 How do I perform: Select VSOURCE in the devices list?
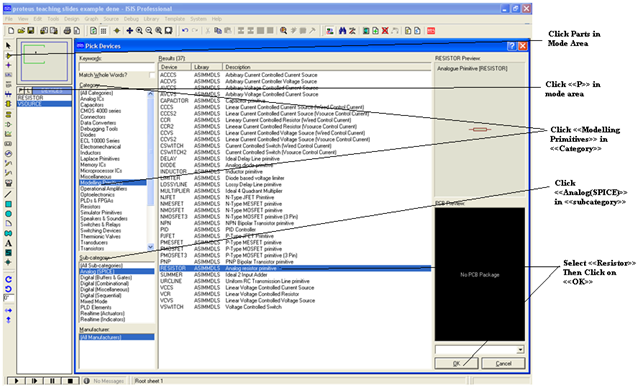(x=44, y=104)
